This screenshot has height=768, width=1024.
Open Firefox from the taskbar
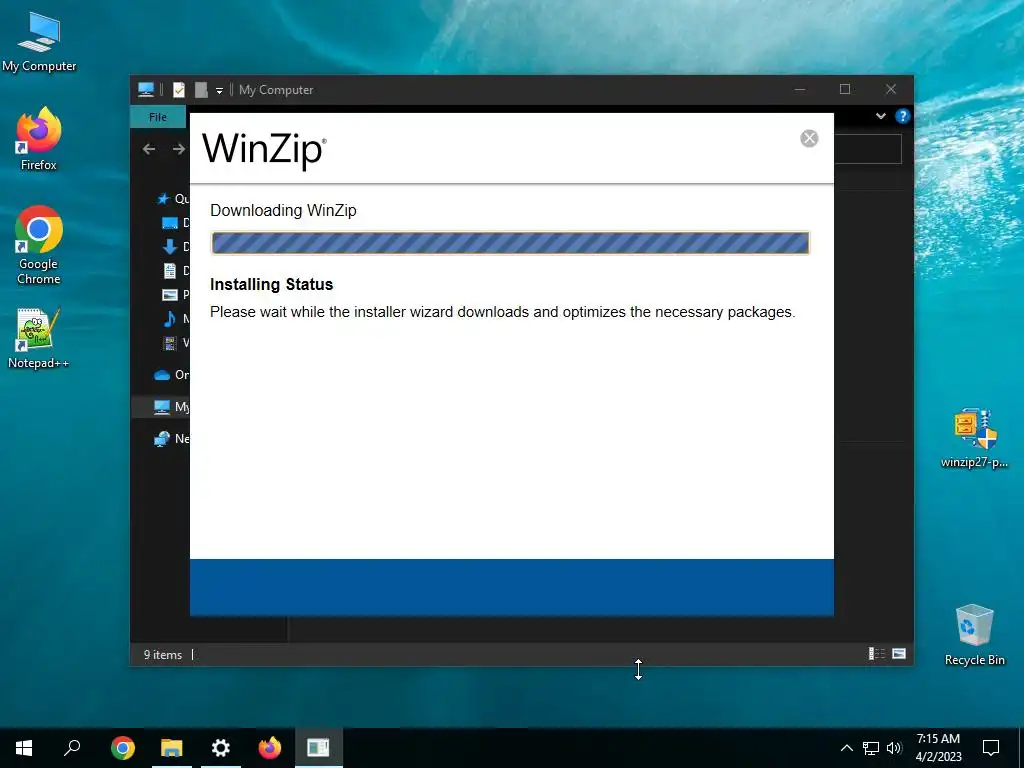coord(270,748)
